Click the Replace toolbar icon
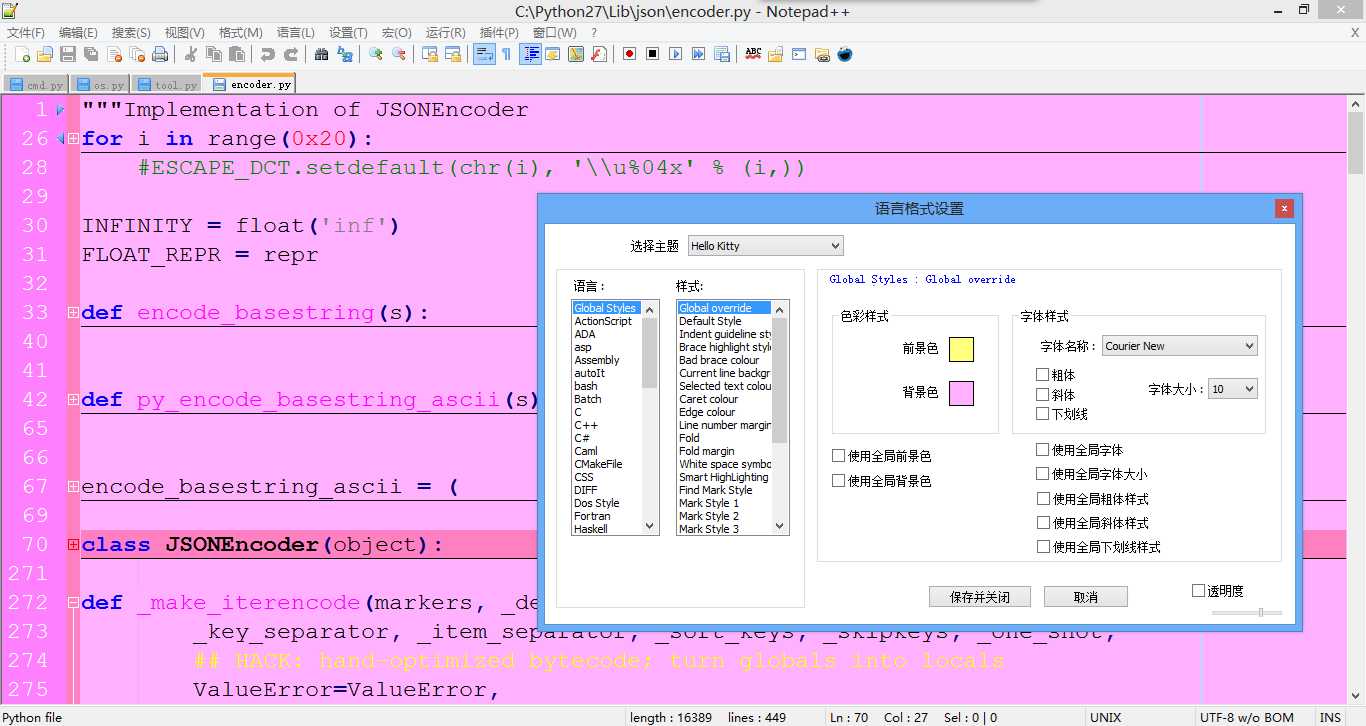The width and height of the screenshot is (1366, 726). point(345,55)
